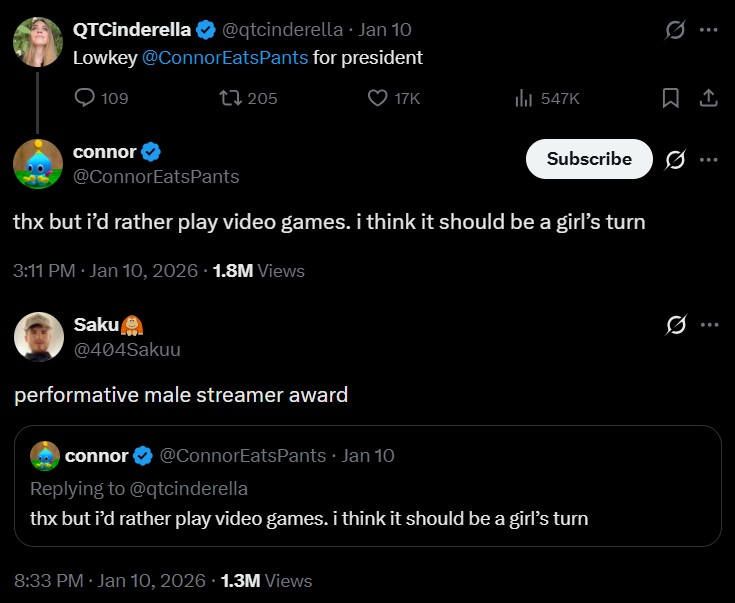Screen dimensions: 735x603
Task: Open QTCinderella's profile picture
Action: 38,42
